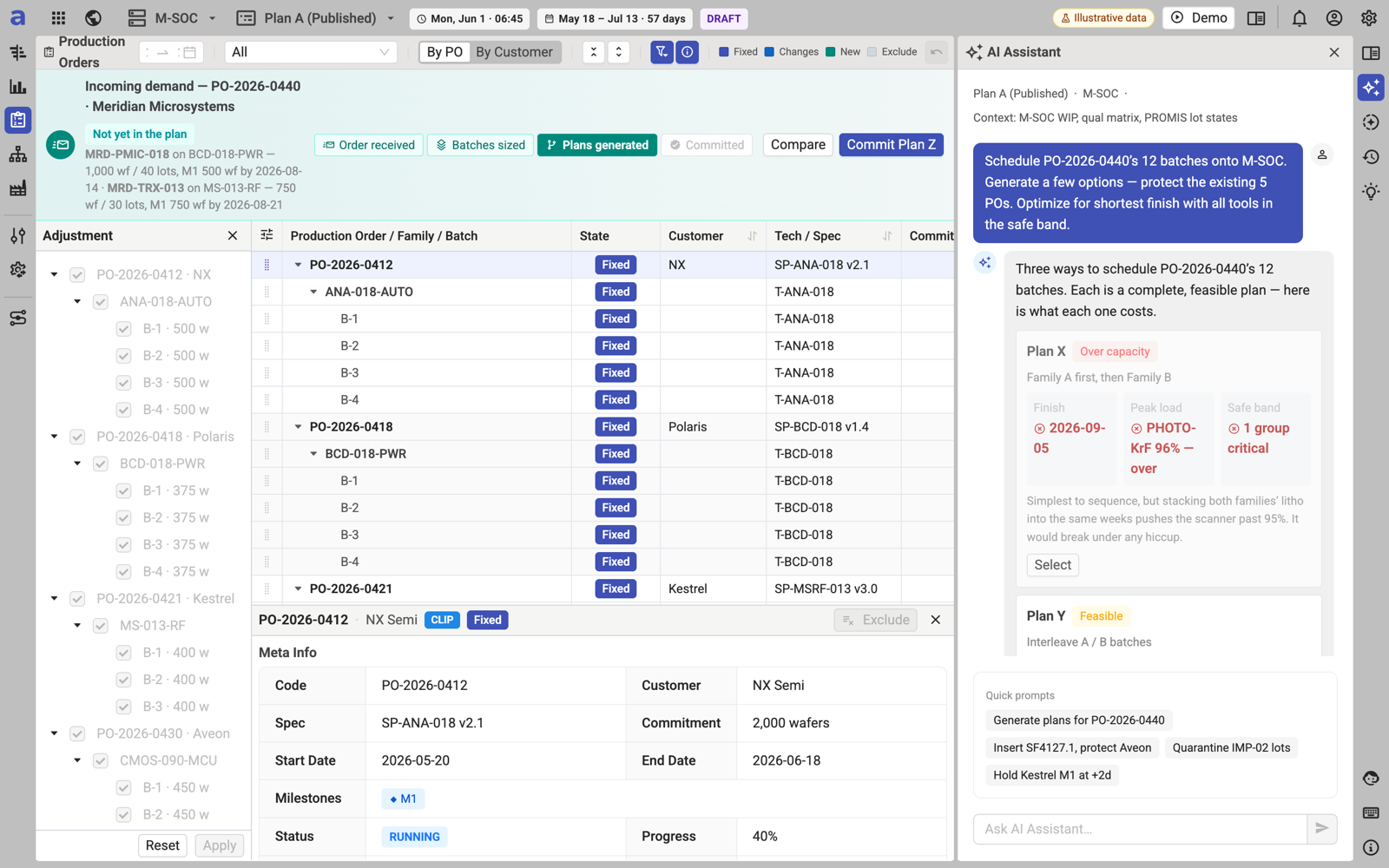
Task: Click the blue info icon in toolbar
Action: [x=688, y=52]
